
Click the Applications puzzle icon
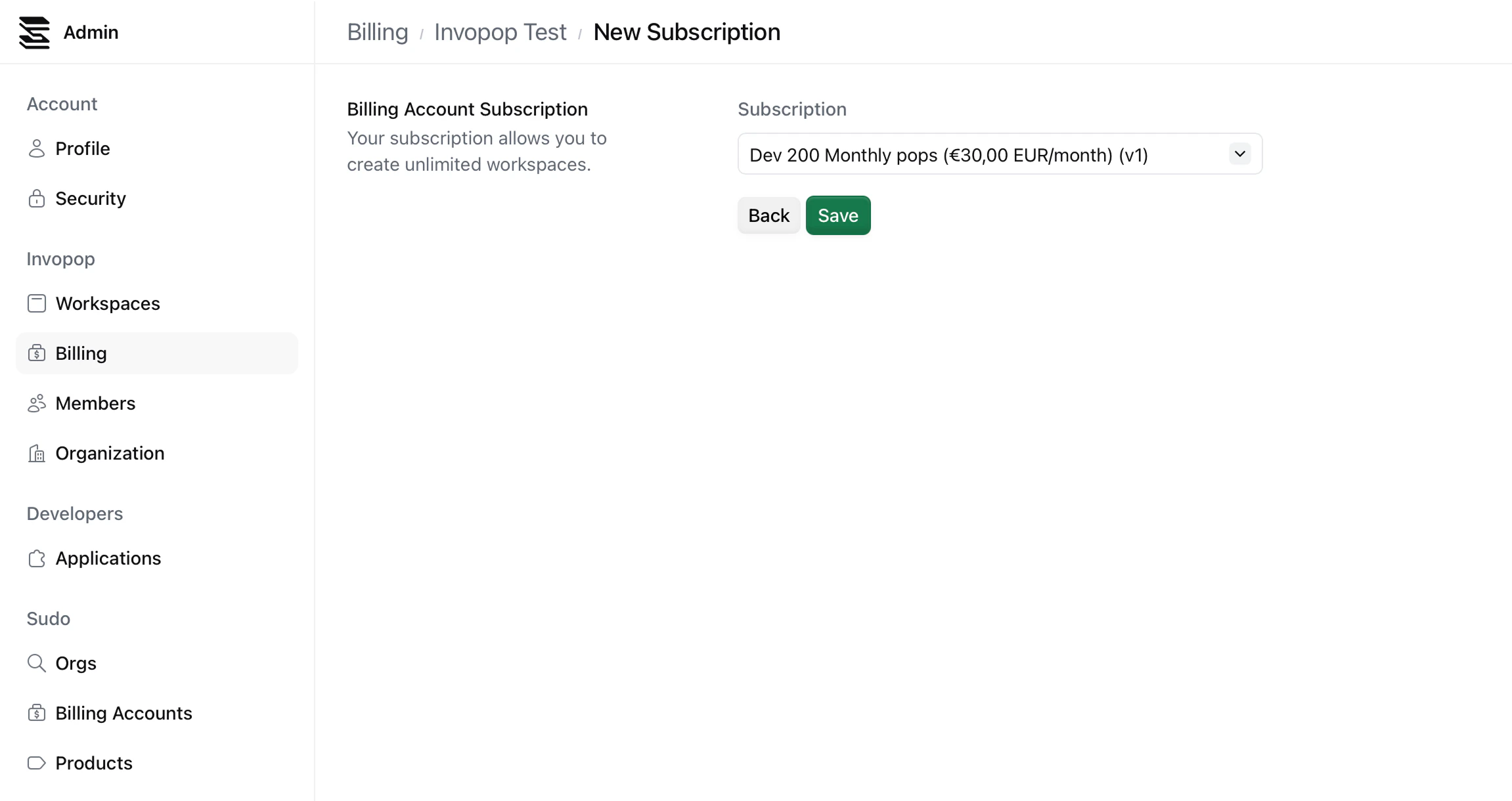tap(37, 558)
